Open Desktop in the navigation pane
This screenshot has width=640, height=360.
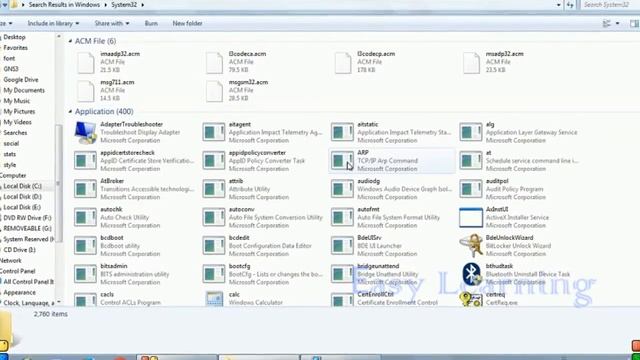(14, 37)
